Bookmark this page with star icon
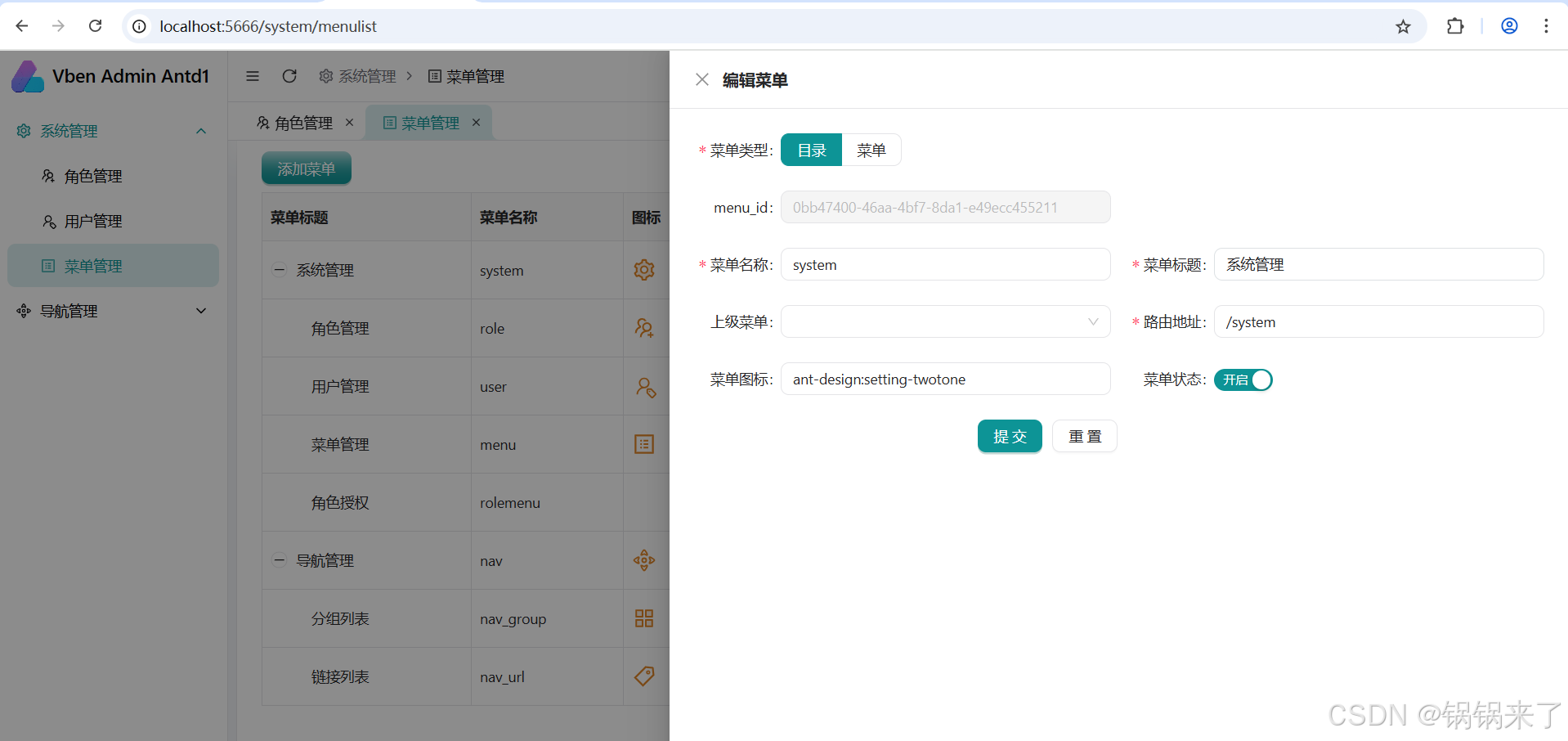1568x741 pixels. (1403, 26)
